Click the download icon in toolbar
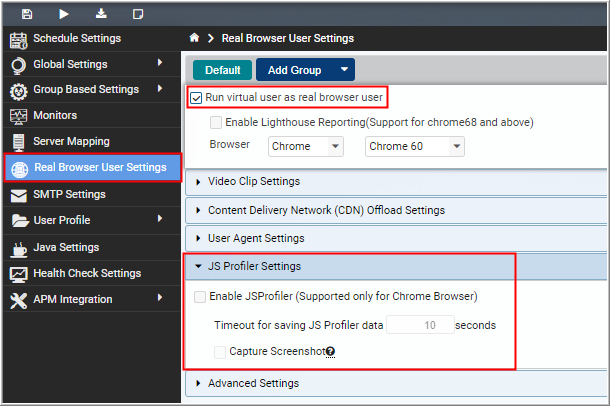Image resolution: width=610 pixels, height=406 pixels. click(x=101, y=14)
